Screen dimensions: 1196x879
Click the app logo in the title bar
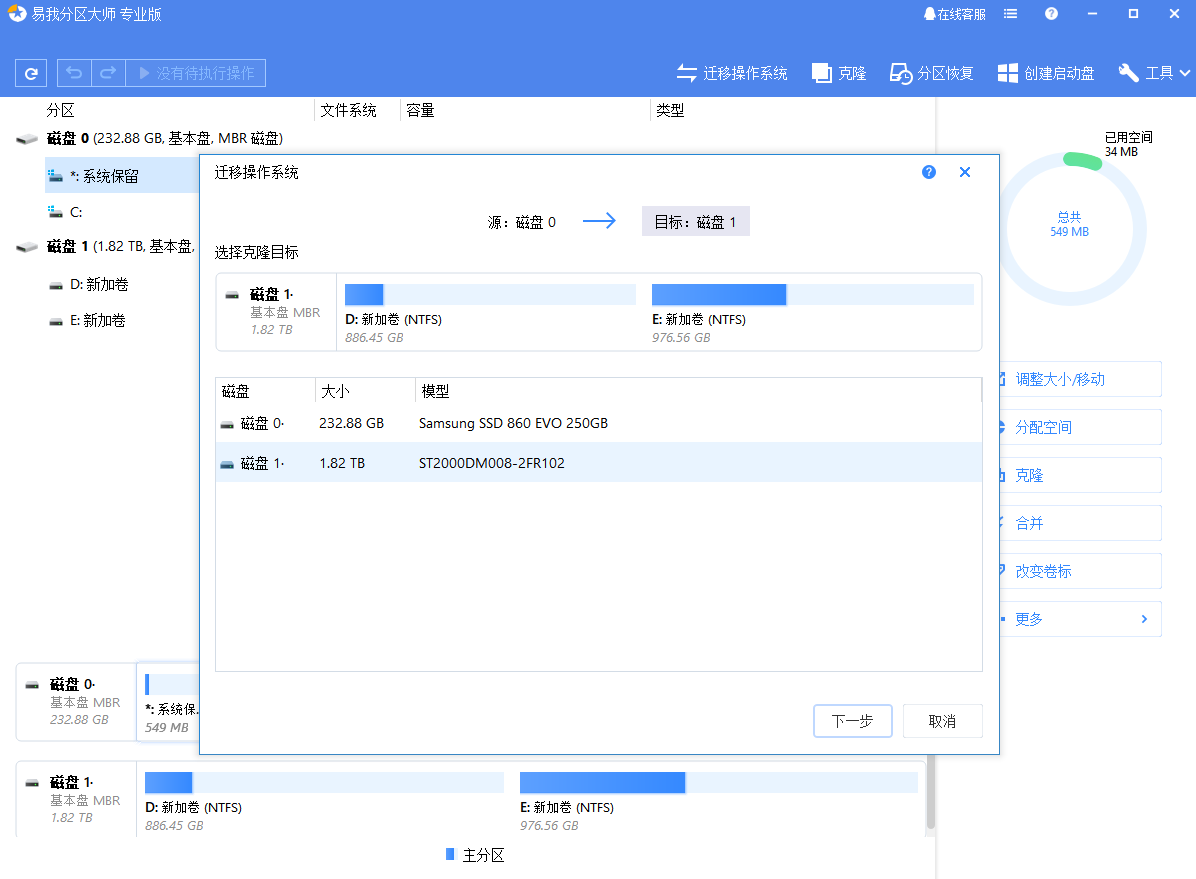17,14
